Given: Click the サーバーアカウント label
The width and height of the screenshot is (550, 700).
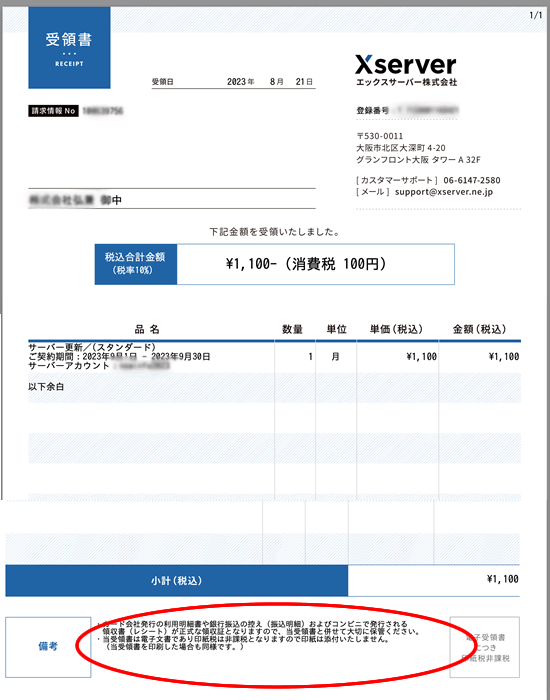Looking at the screenshot, I should pyautogui.click(x=69, y=365).
